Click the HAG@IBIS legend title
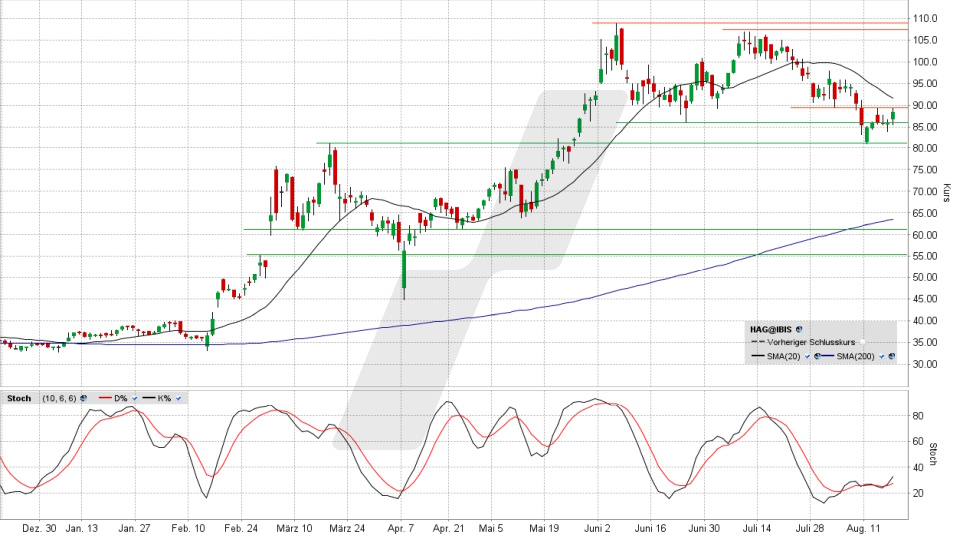 coord(771,329)
